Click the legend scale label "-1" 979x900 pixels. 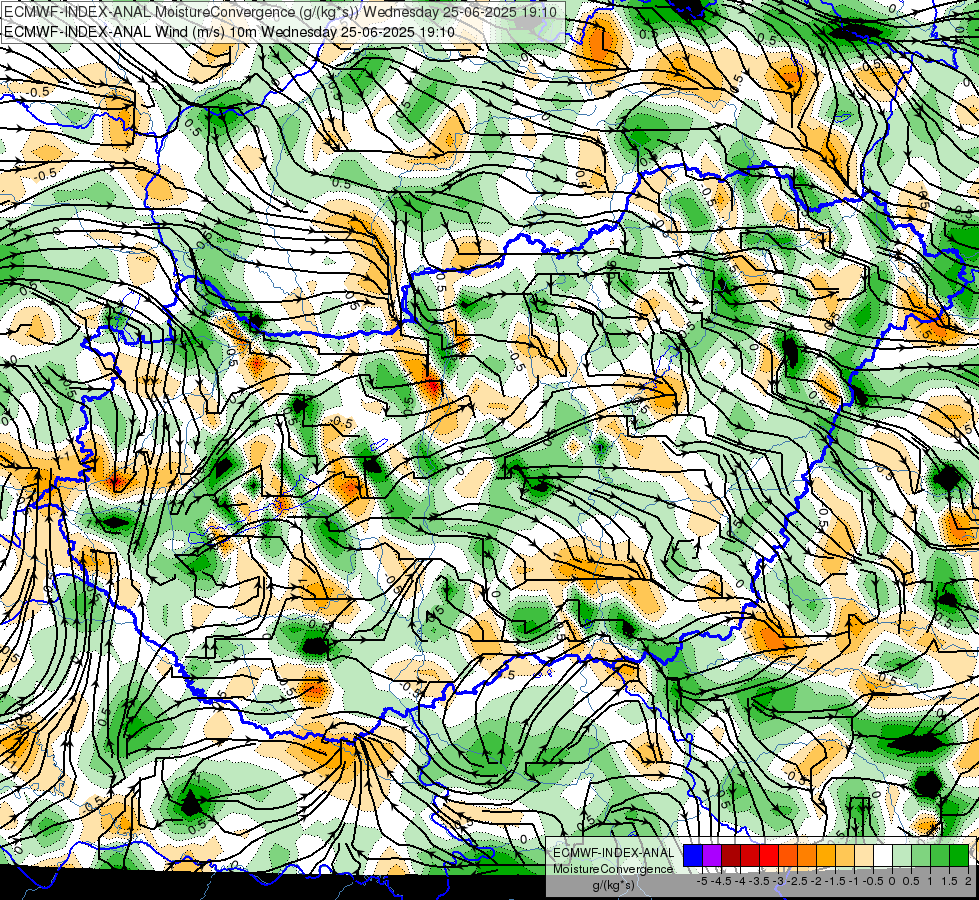pos(854,881)
